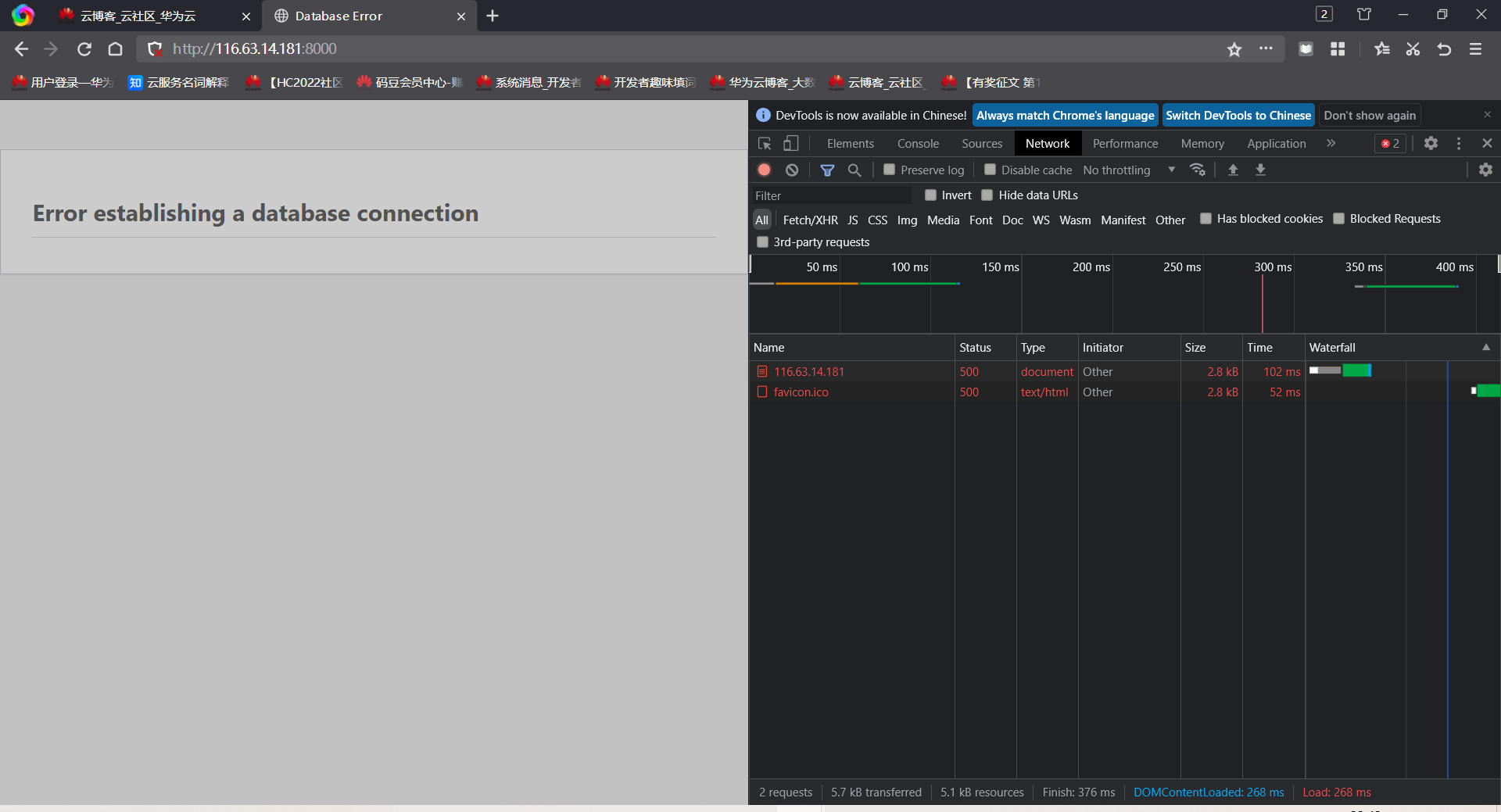
Task: Toggle the device toolbar icon
Action: [x=791, y=143]
